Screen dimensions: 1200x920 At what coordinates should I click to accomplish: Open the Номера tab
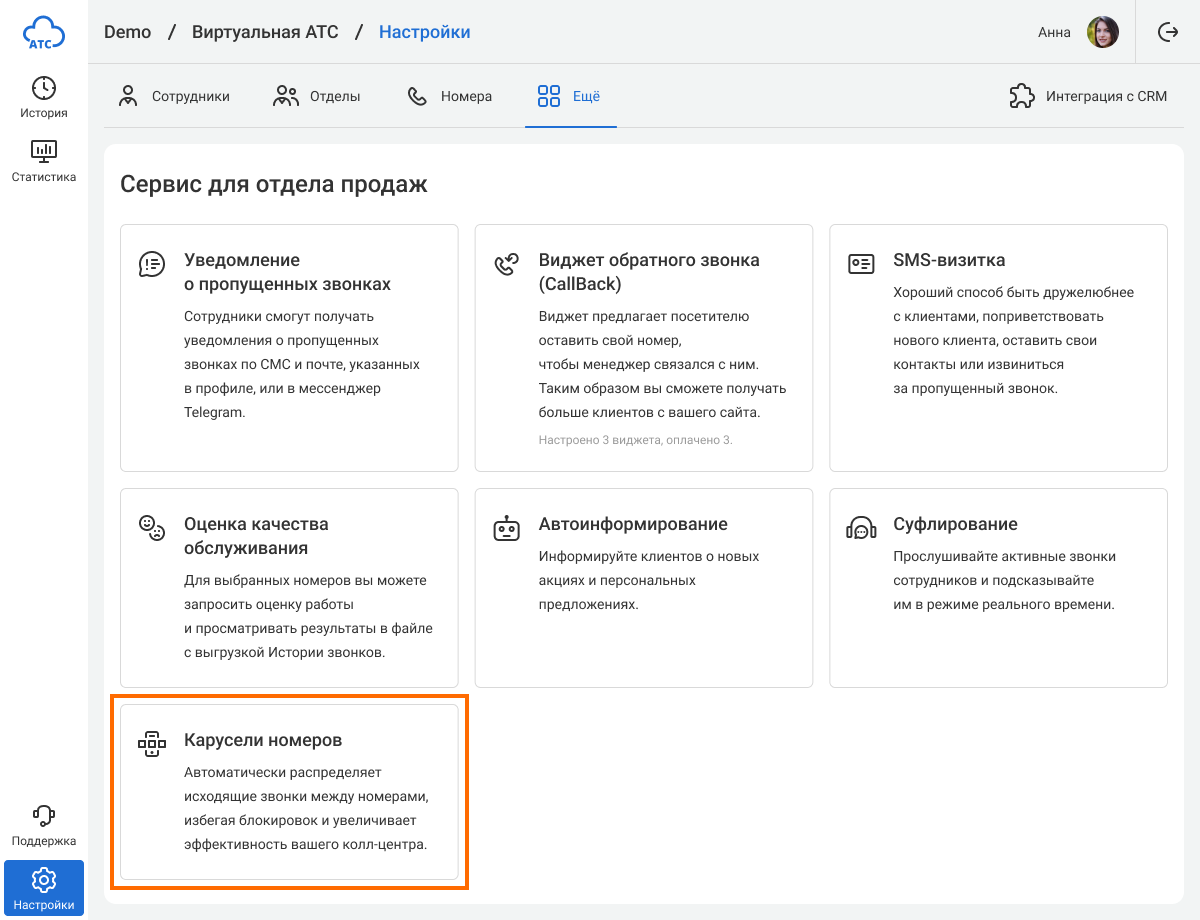(x=450, y=97)
